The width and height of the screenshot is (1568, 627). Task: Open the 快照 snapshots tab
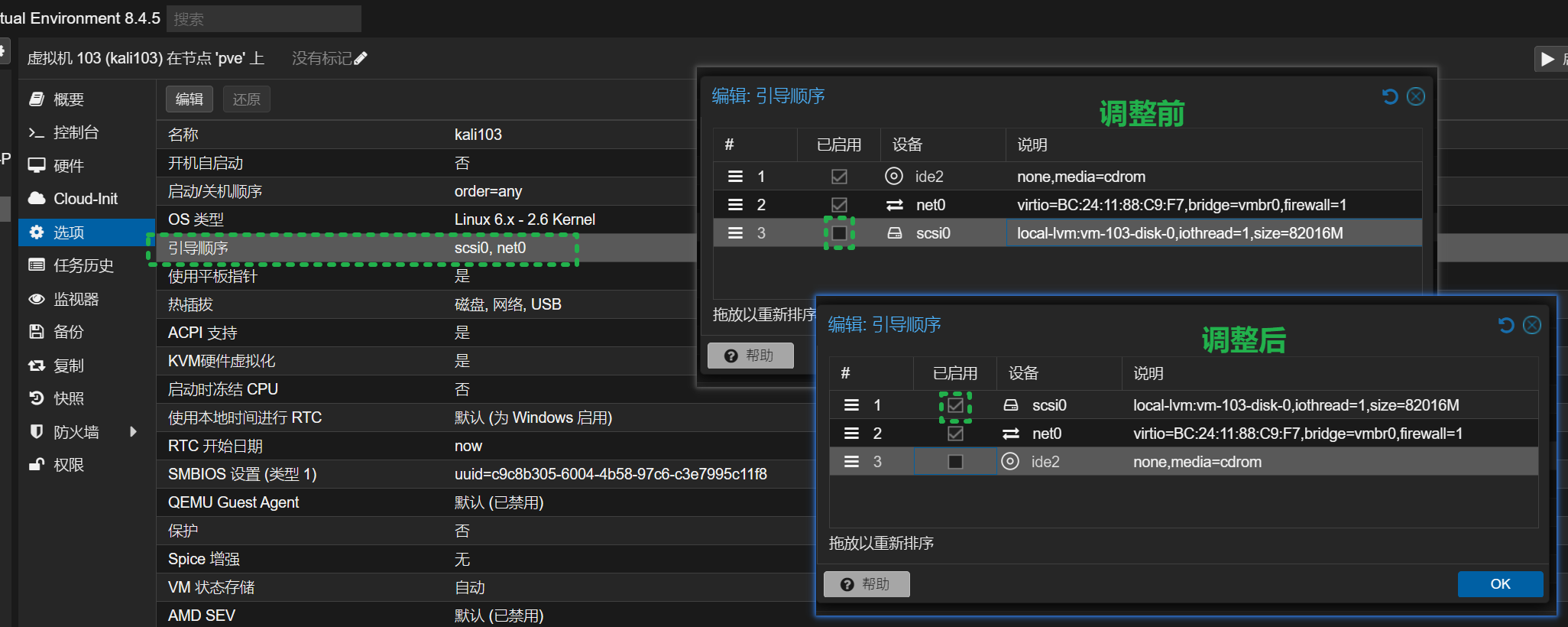86,398
